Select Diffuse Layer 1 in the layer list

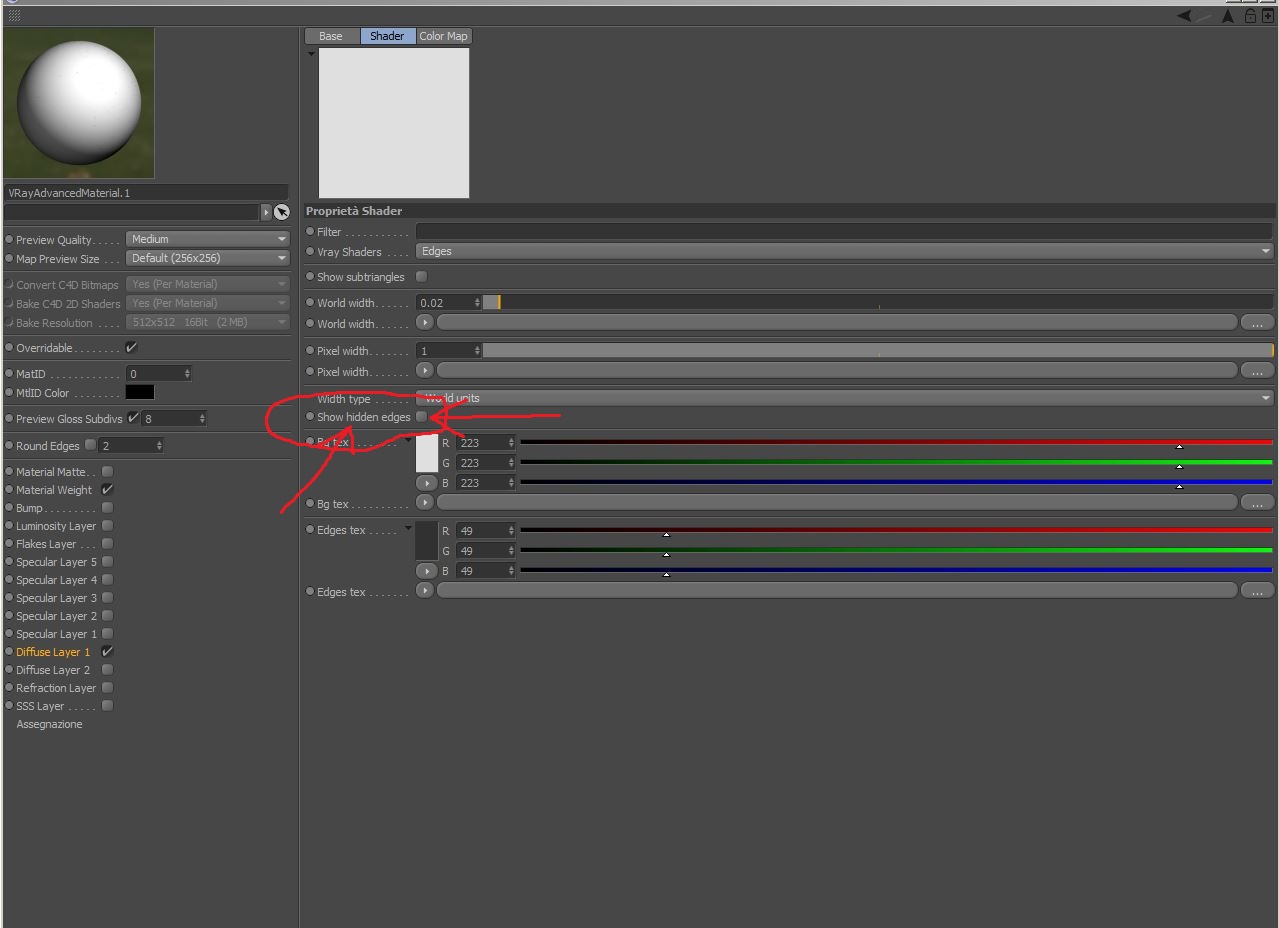[53, 651]
